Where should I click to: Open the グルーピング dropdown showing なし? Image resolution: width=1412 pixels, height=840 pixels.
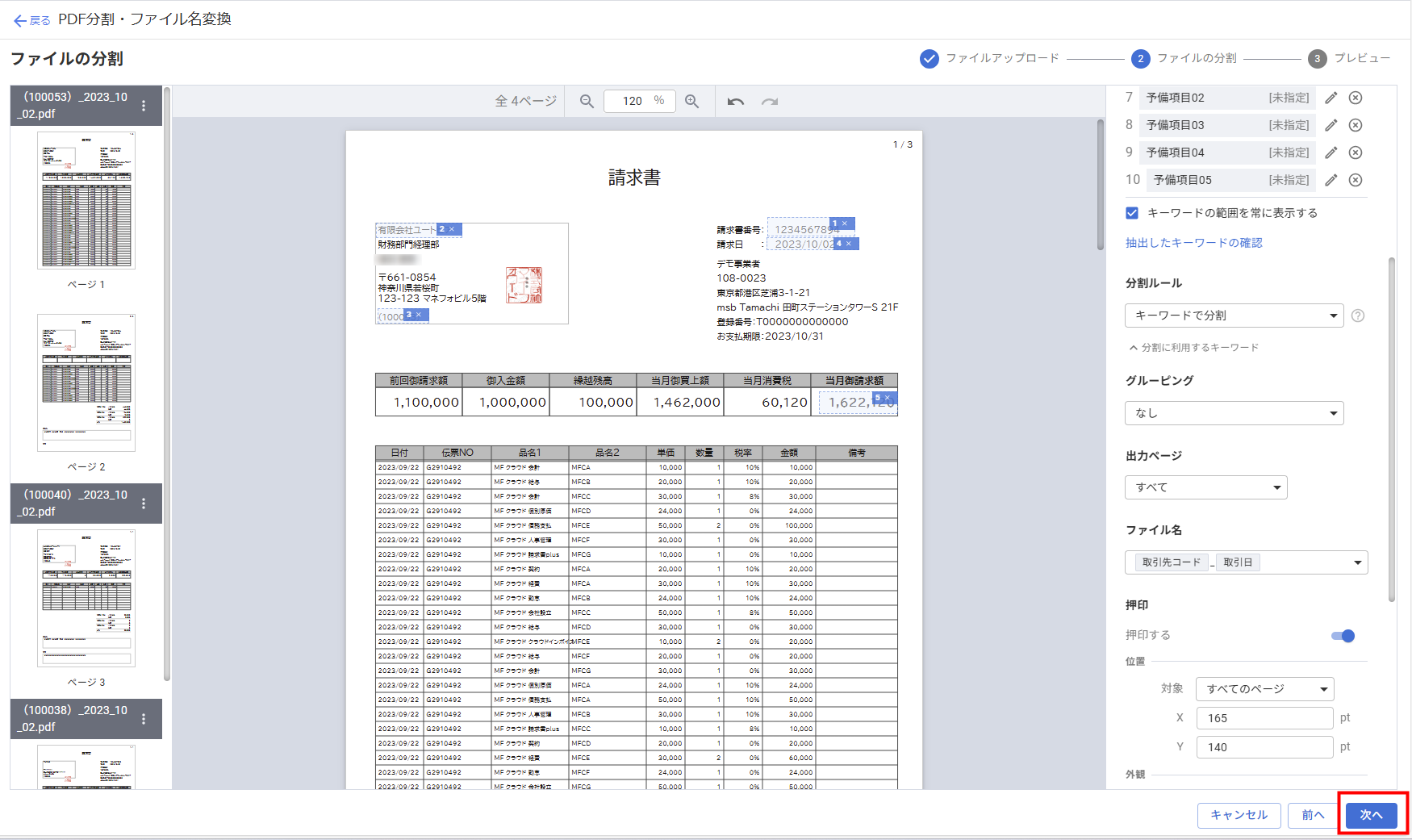click(x=1234, y=413)
